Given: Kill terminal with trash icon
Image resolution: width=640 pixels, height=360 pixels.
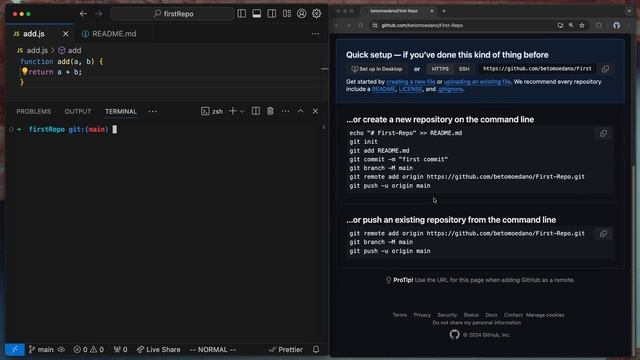Looking at the screenshot, I should pos(270,111).
